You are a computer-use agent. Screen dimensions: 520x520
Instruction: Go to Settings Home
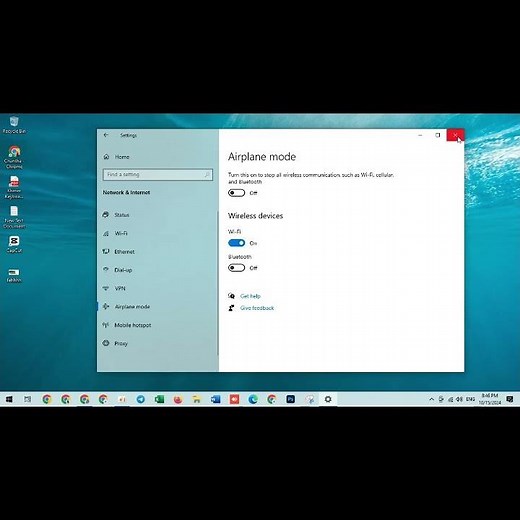pos(116,157)
